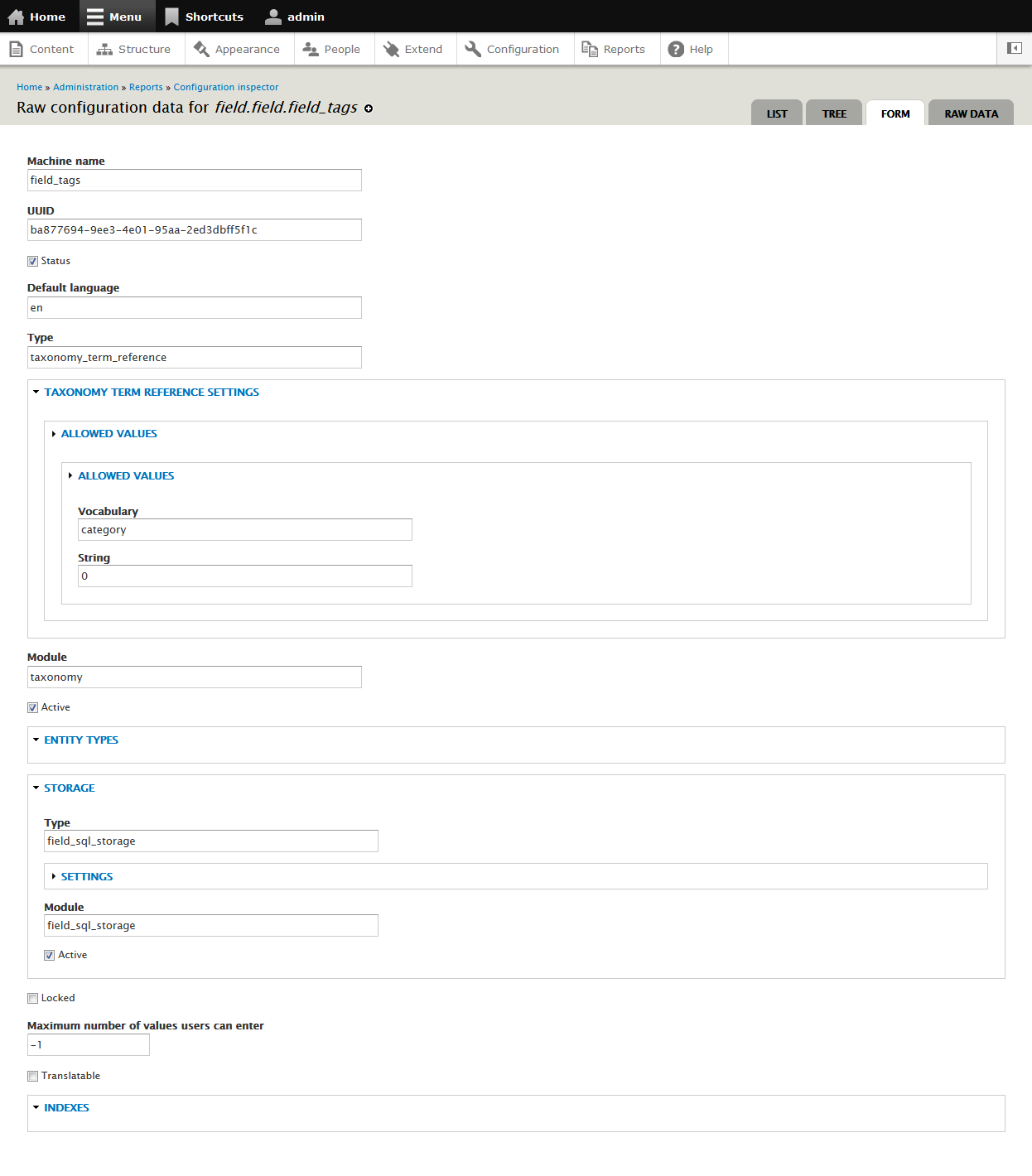This screenshot has height=1176, width=1032.
Task: Click the Appearance paintbrush icon
Action: coord(201,49)
